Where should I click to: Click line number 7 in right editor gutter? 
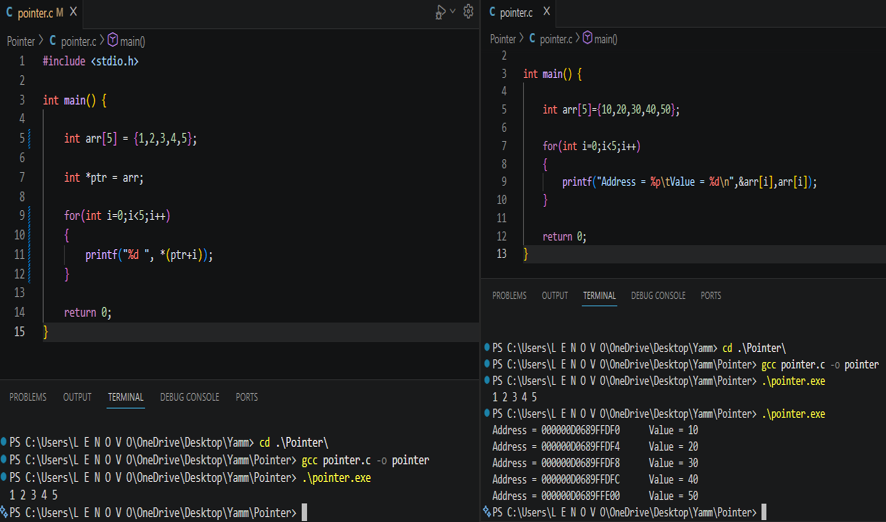coord(503,146)
